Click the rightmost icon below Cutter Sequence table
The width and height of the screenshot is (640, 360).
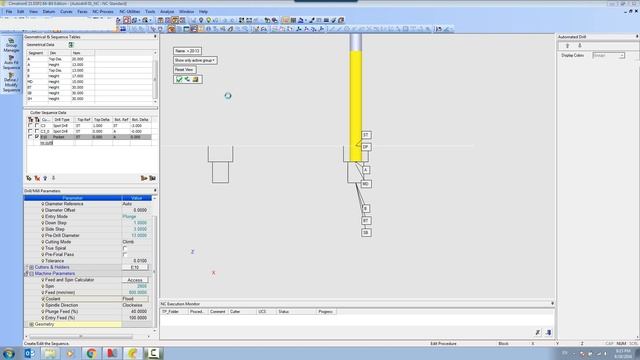(152, 178)
